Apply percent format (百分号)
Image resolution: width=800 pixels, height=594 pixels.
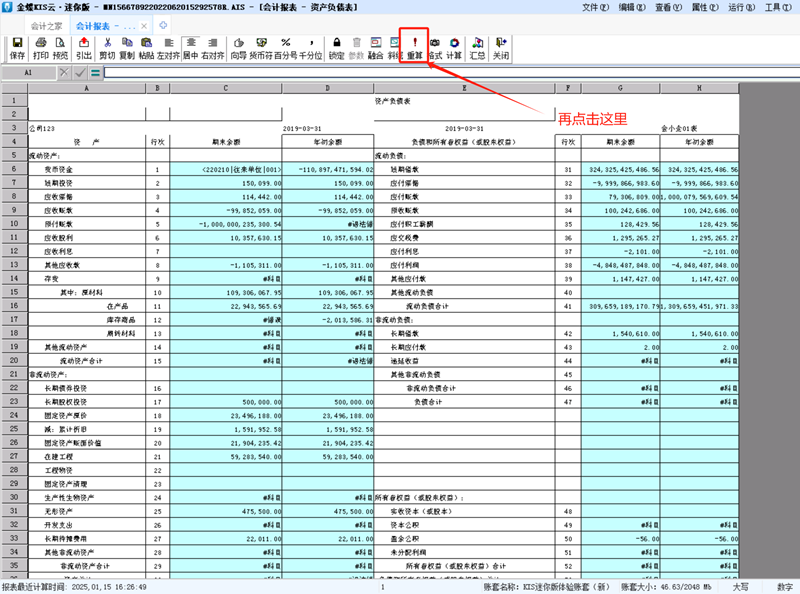287,49
